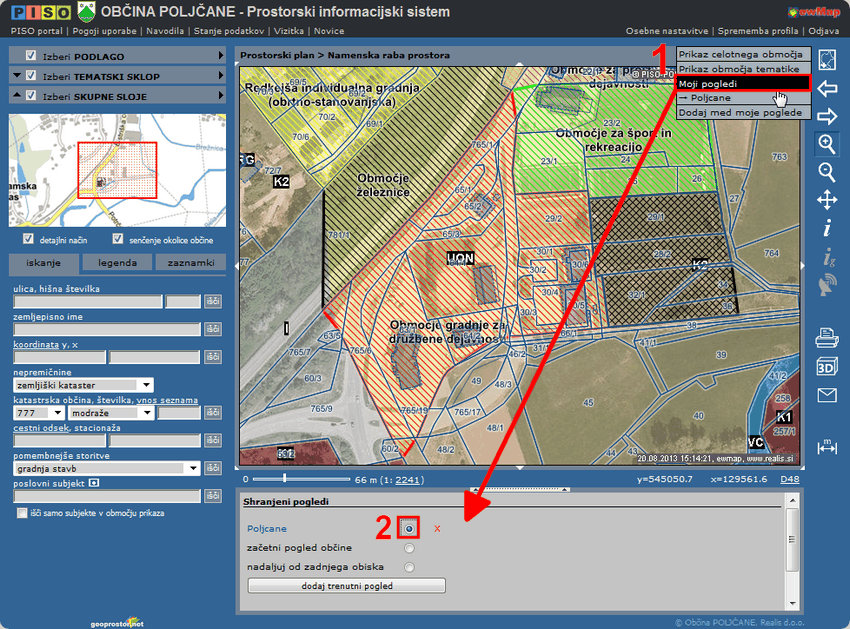The height and width of the screenshot is (629, 850).
Task: Click the zoom out magnifier tool
Action: tap(827, 172)
